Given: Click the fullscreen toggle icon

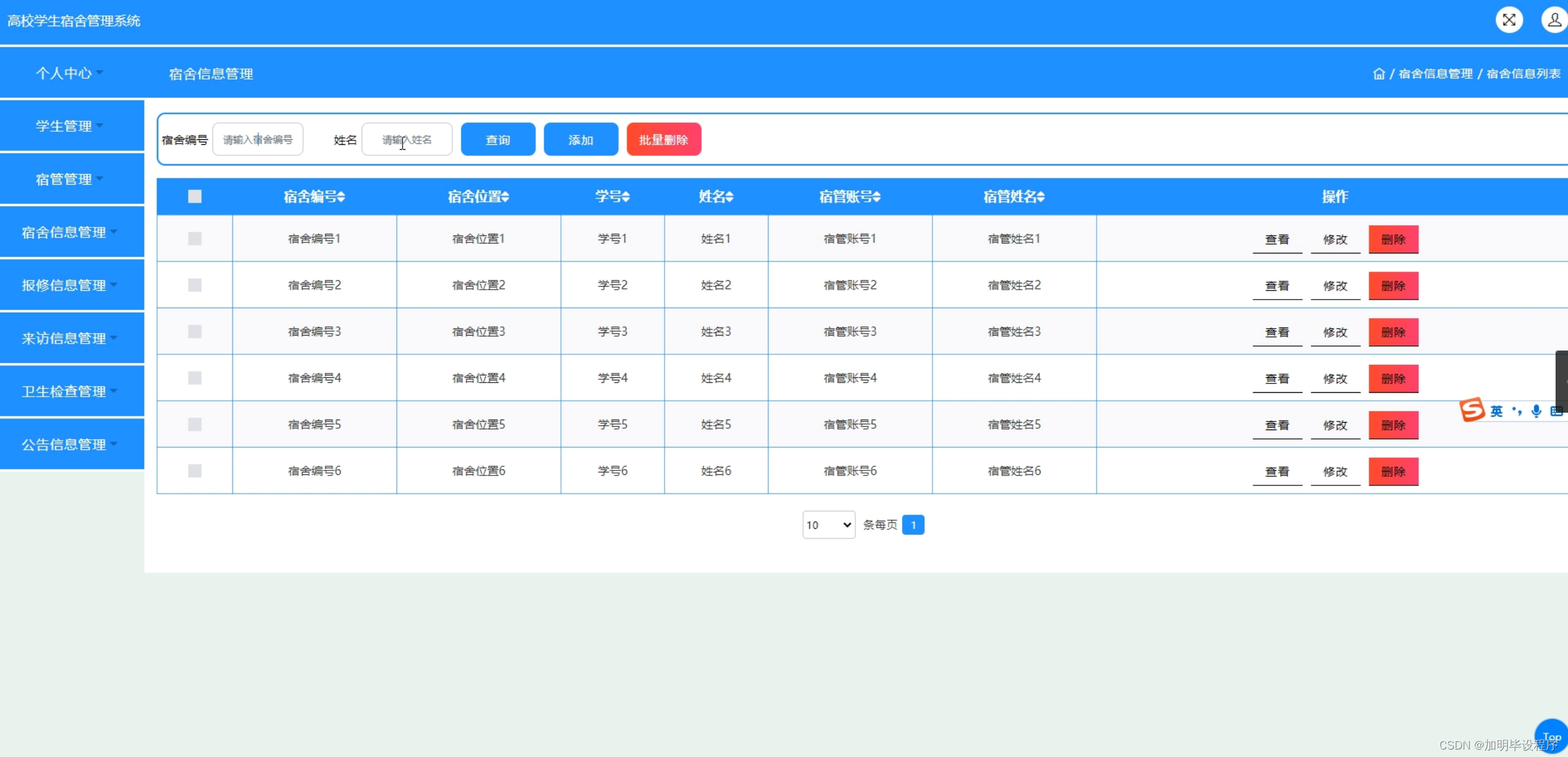Looking at the screenshot, I should (1508, 20).
